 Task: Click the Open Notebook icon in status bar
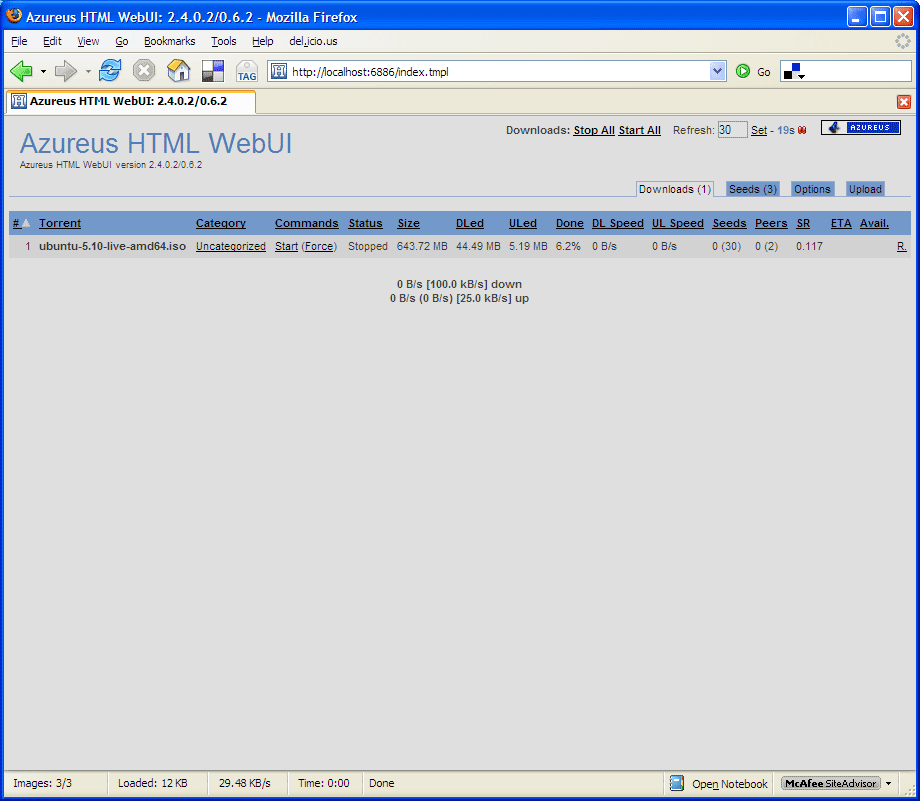(677, 783)
